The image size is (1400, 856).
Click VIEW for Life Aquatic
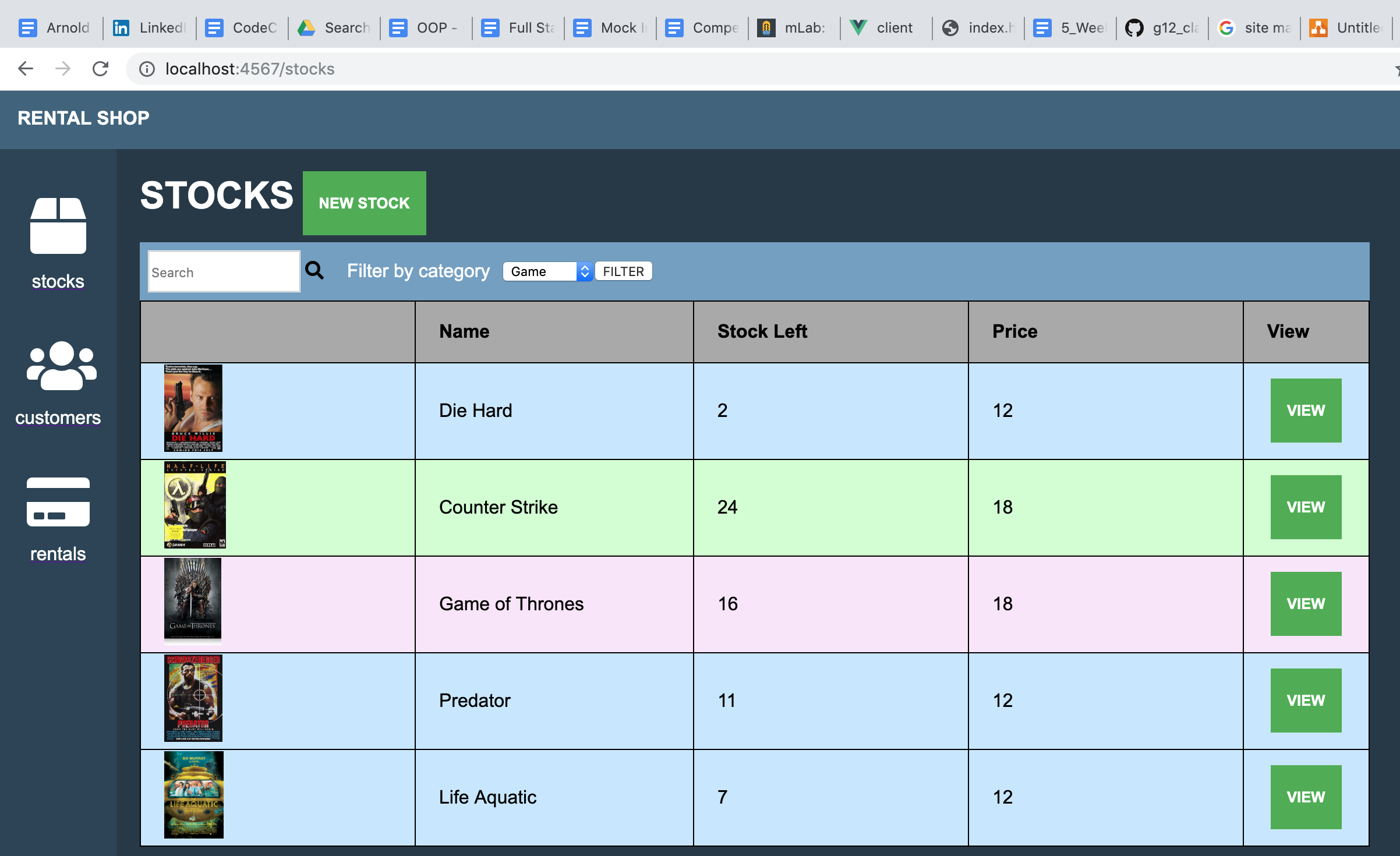pyautogui.click(x=1305, y=797)
